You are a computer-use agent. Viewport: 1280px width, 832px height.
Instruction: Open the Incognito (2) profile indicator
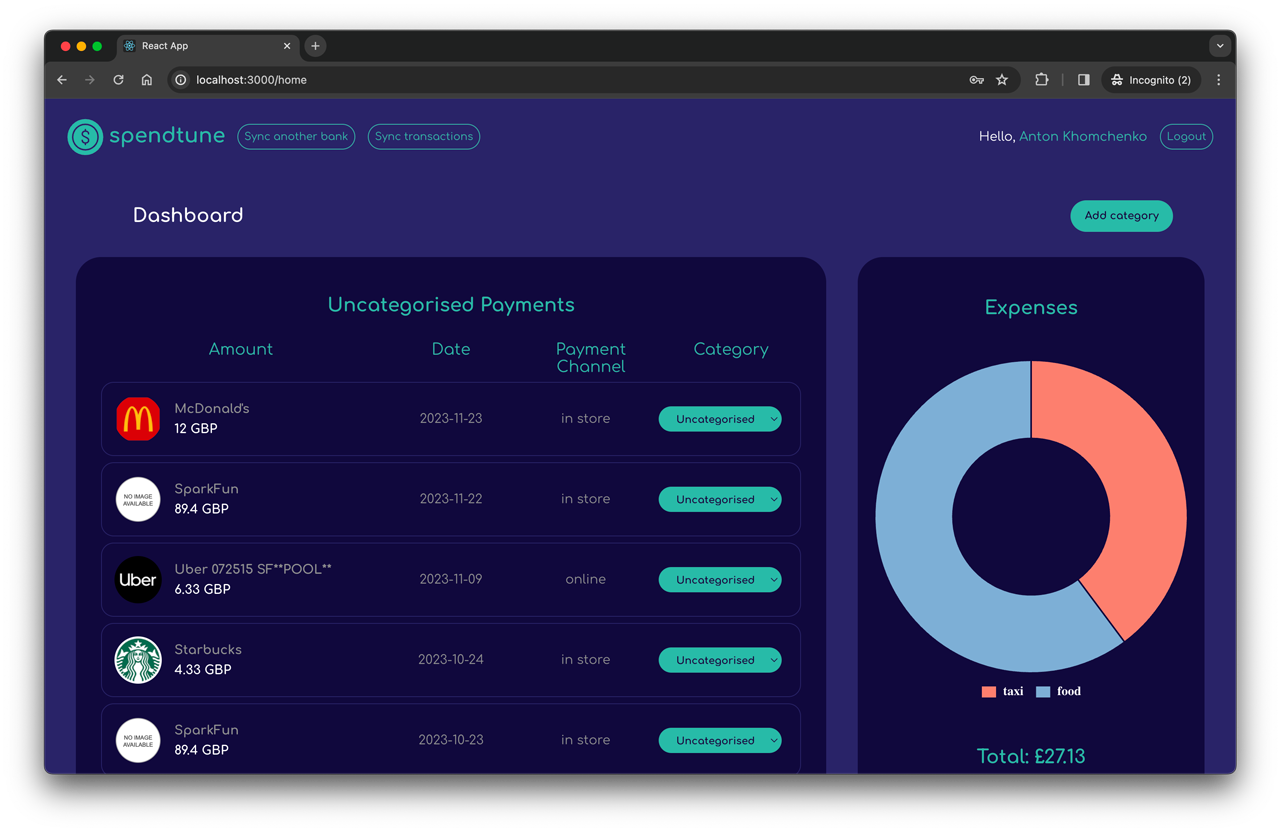[x=1151, y=80]
